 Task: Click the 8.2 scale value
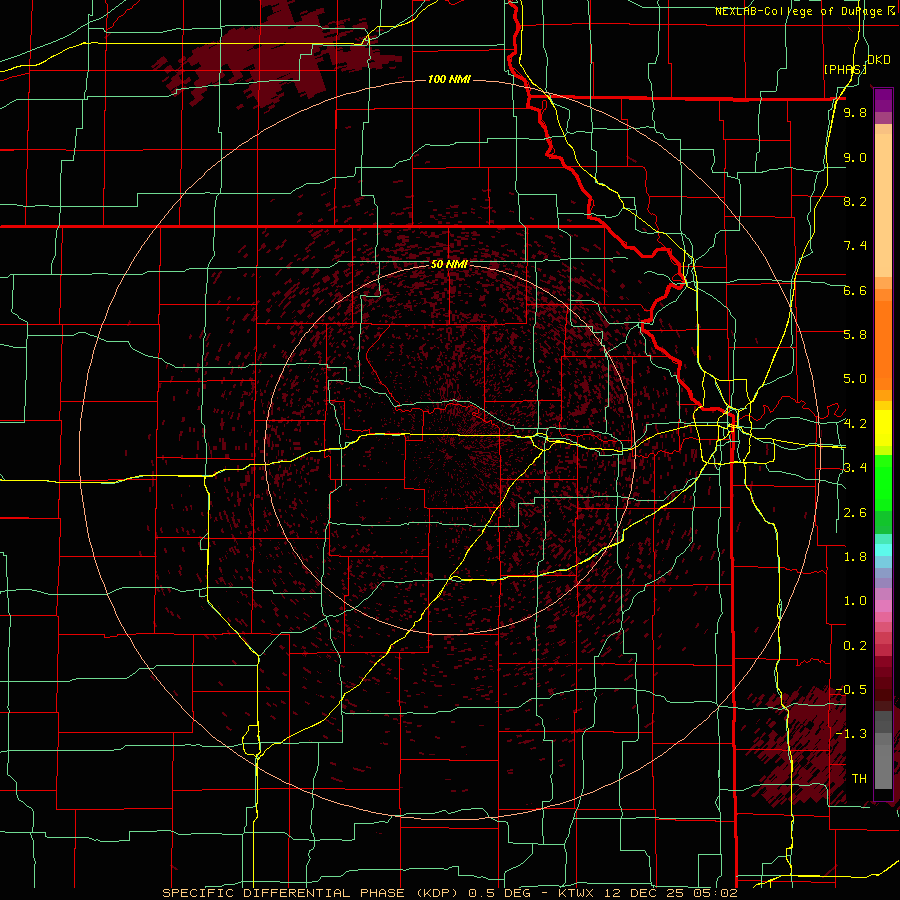coord(855,201)
